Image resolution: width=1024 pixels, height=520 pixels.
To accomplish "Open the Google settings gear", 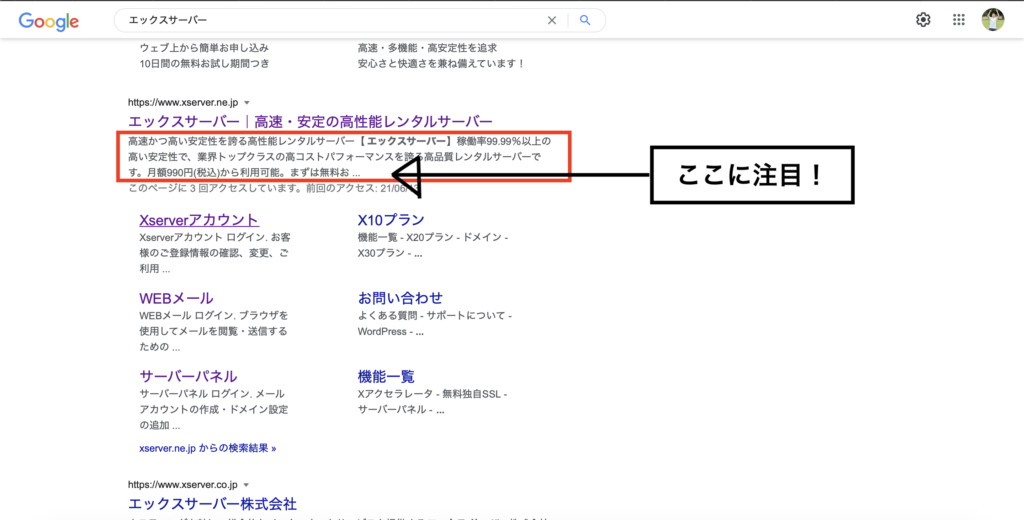I will (x=923, y=20).
